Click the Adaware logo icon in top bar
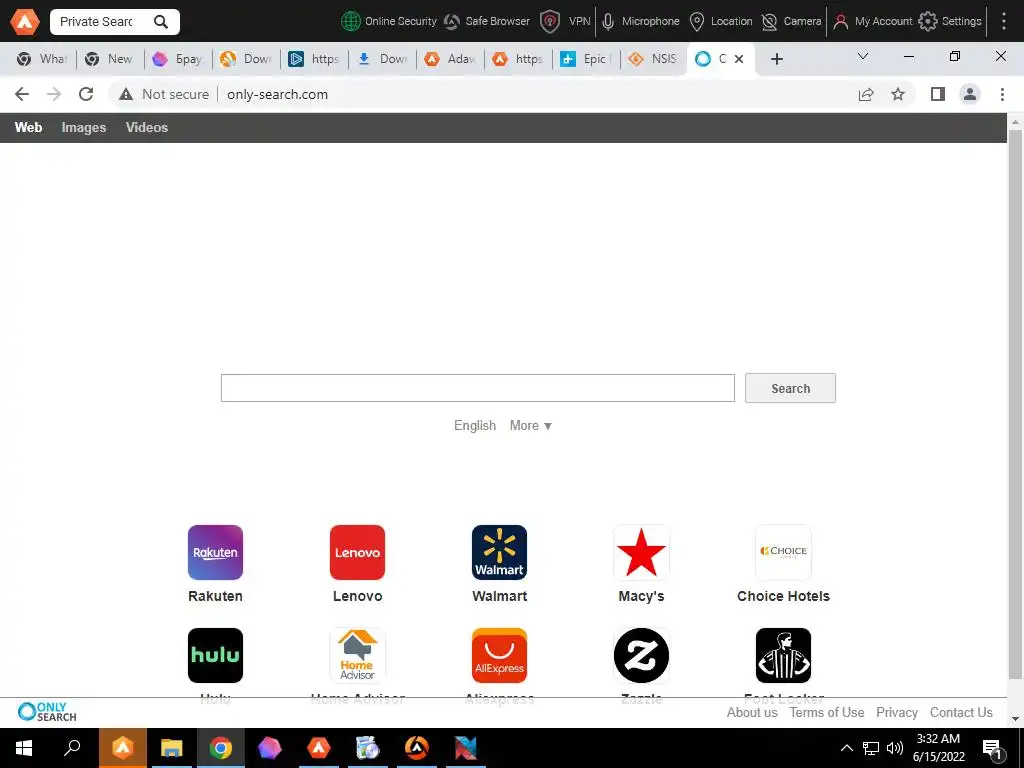 [25, 22]
